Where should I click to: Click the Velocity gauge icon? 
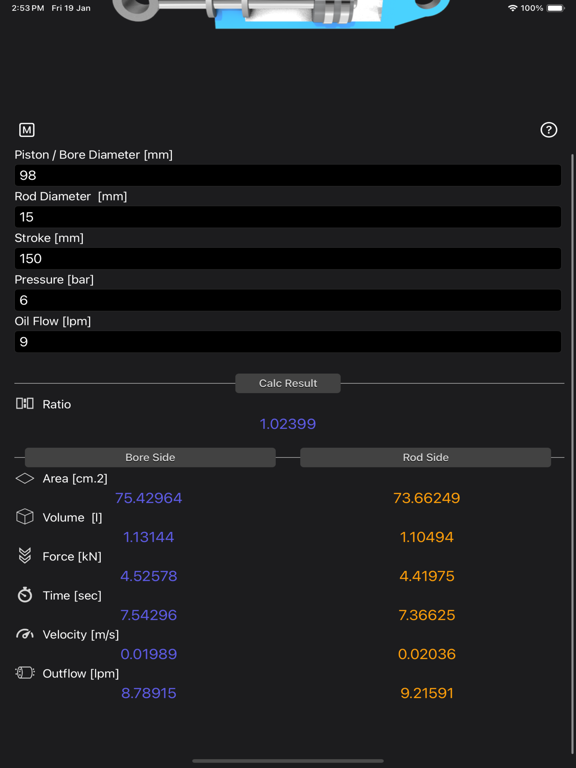(24, 634)
